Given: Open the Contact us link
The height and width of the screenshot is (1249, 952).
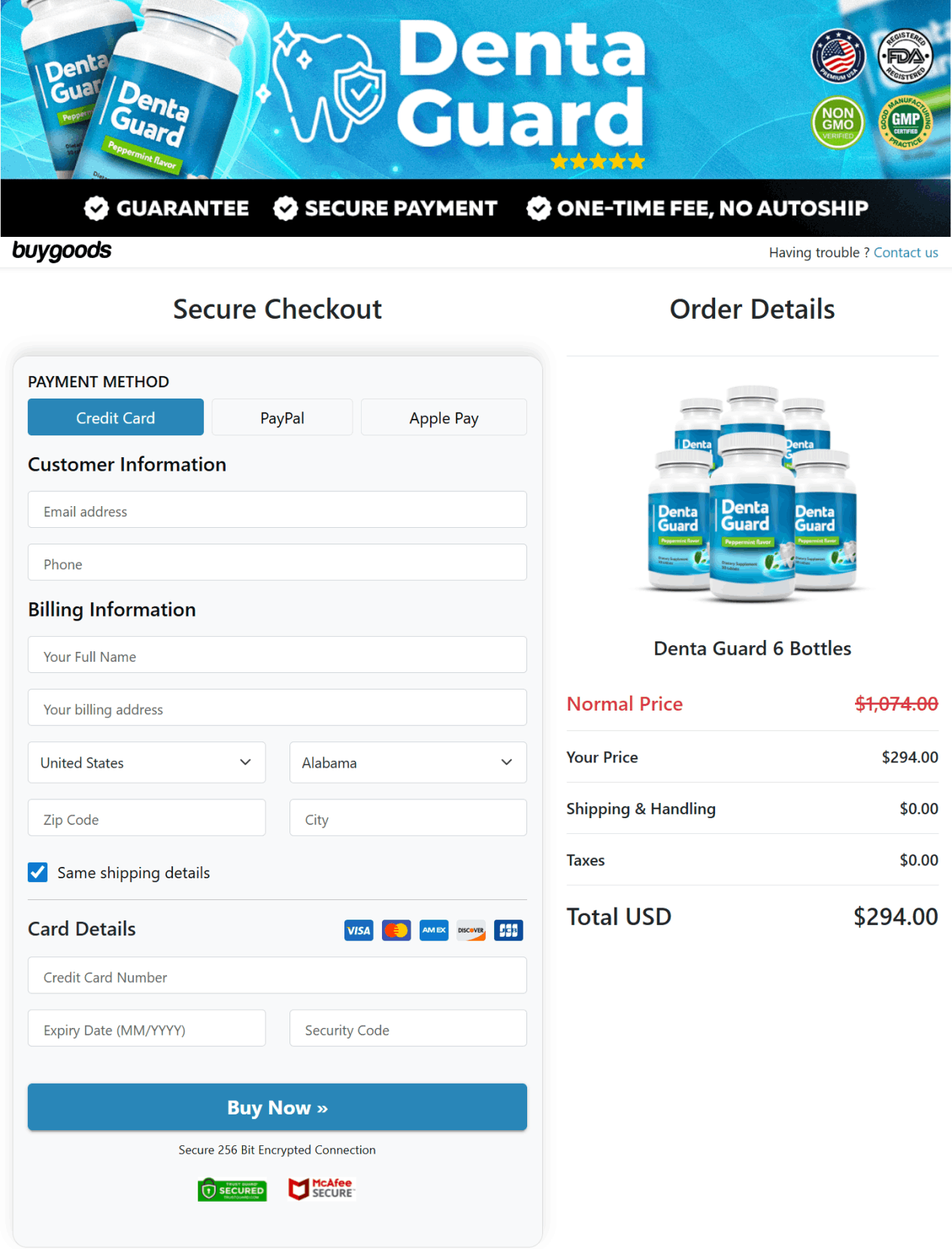Looking at the screenshot, I should coord(905,252).
